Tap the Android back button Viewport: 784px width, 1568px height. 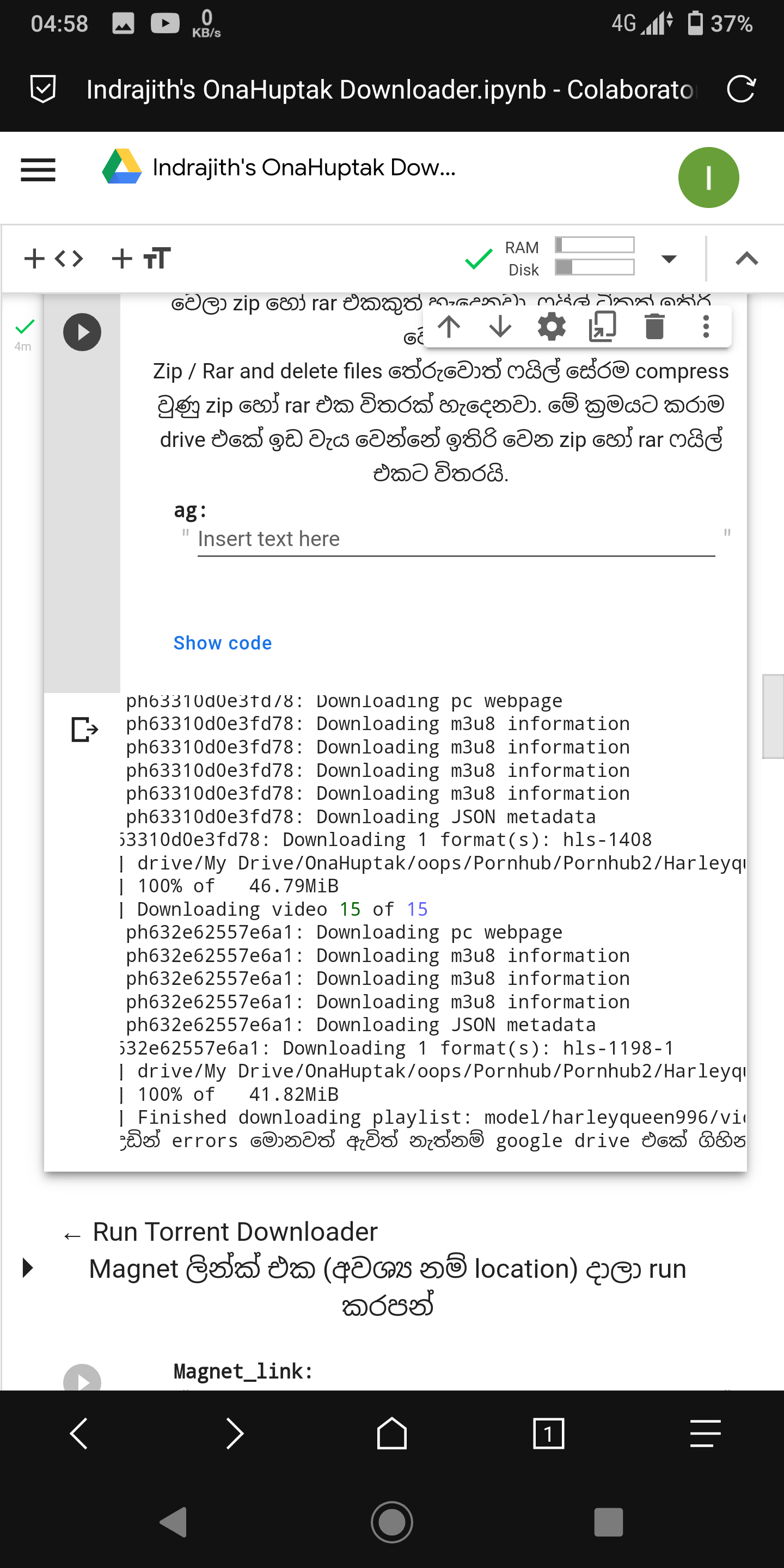pyautogui.click(x=174, y=1522)
